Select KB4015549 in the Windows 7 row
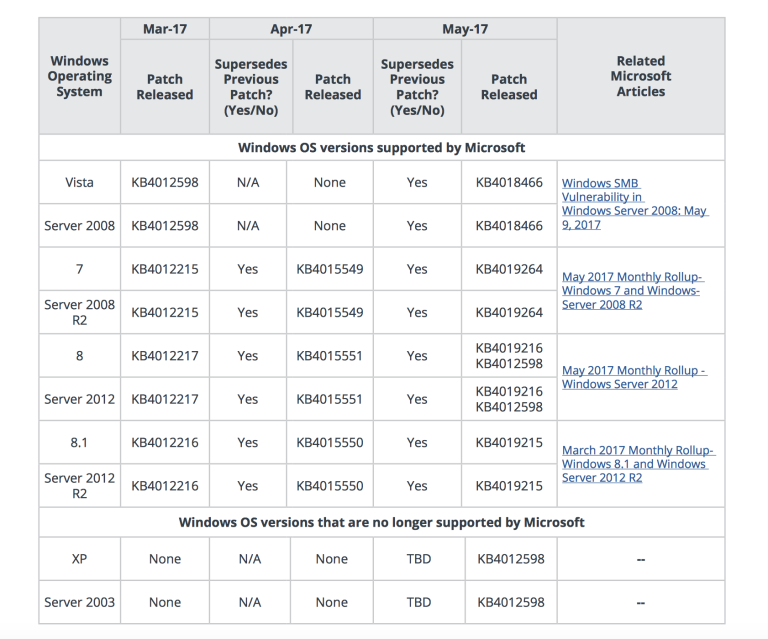This screenshot has height=639, width=768. click(330, 269)
